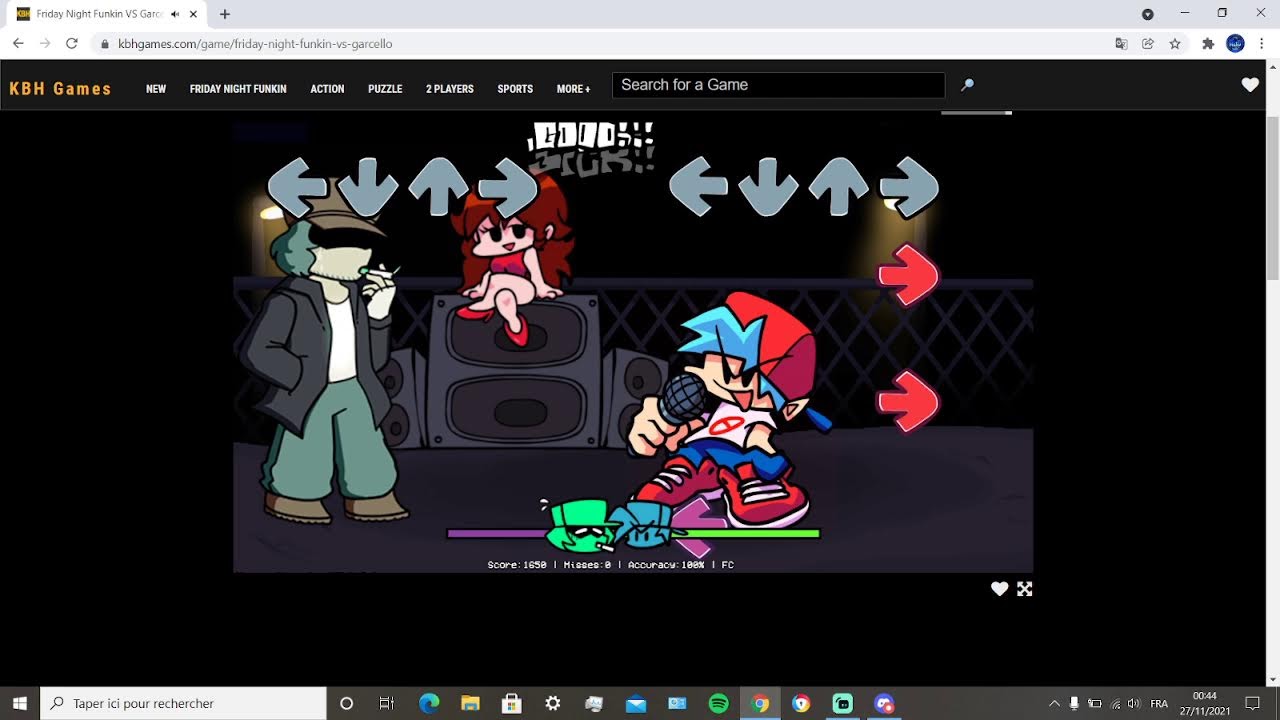Open a new browser tab
This screenshot has width=1280, height=720.
[225, 14]
